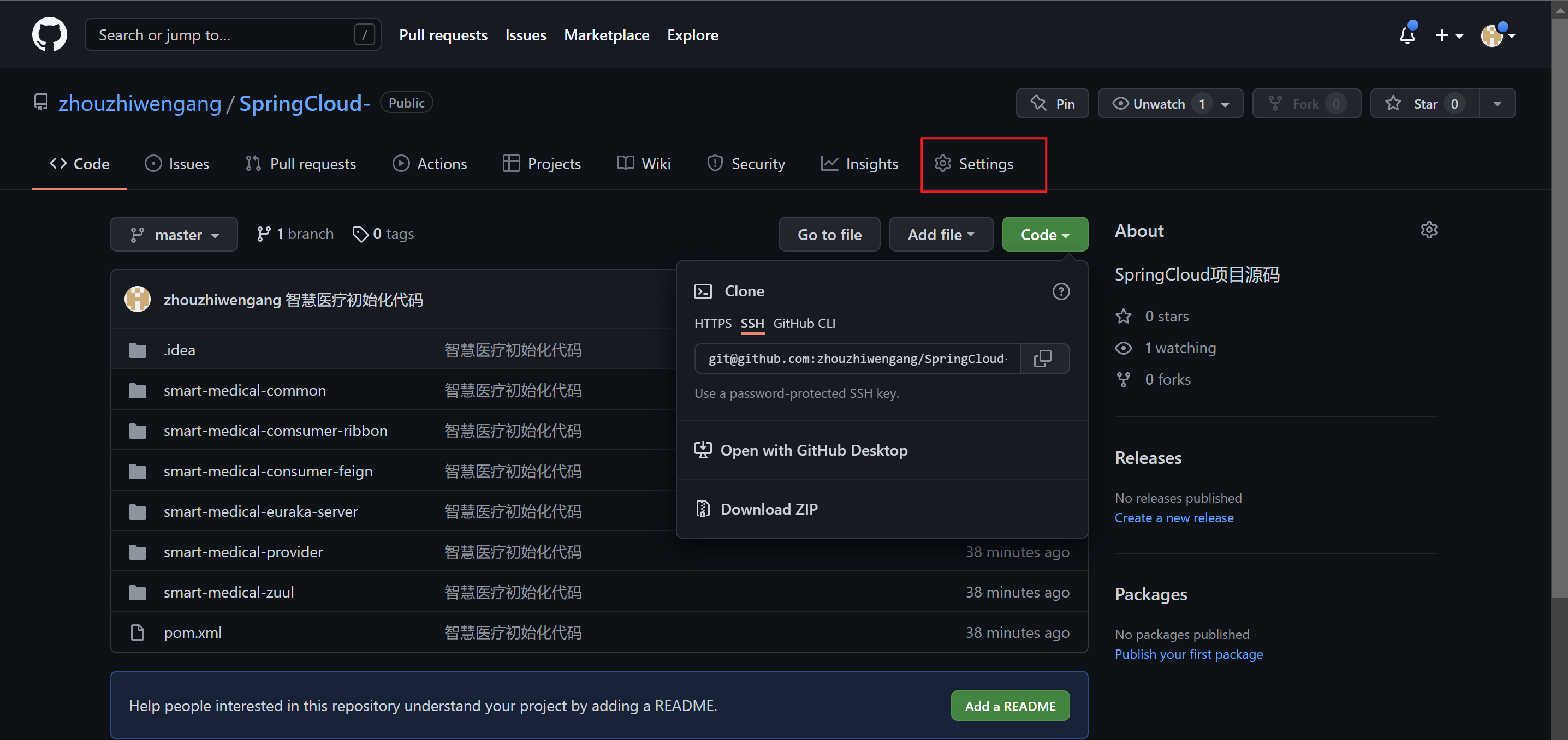Expand the Star lists dropdown arrow
The height and width of the screenshot is (740, 1568).
click(1498, 104)
